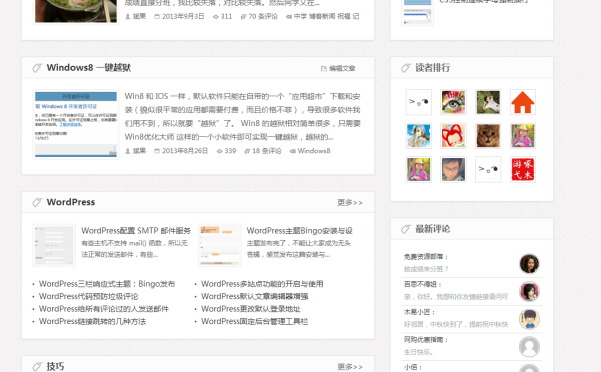Open the brown cat reader avatar

(488, 136)
